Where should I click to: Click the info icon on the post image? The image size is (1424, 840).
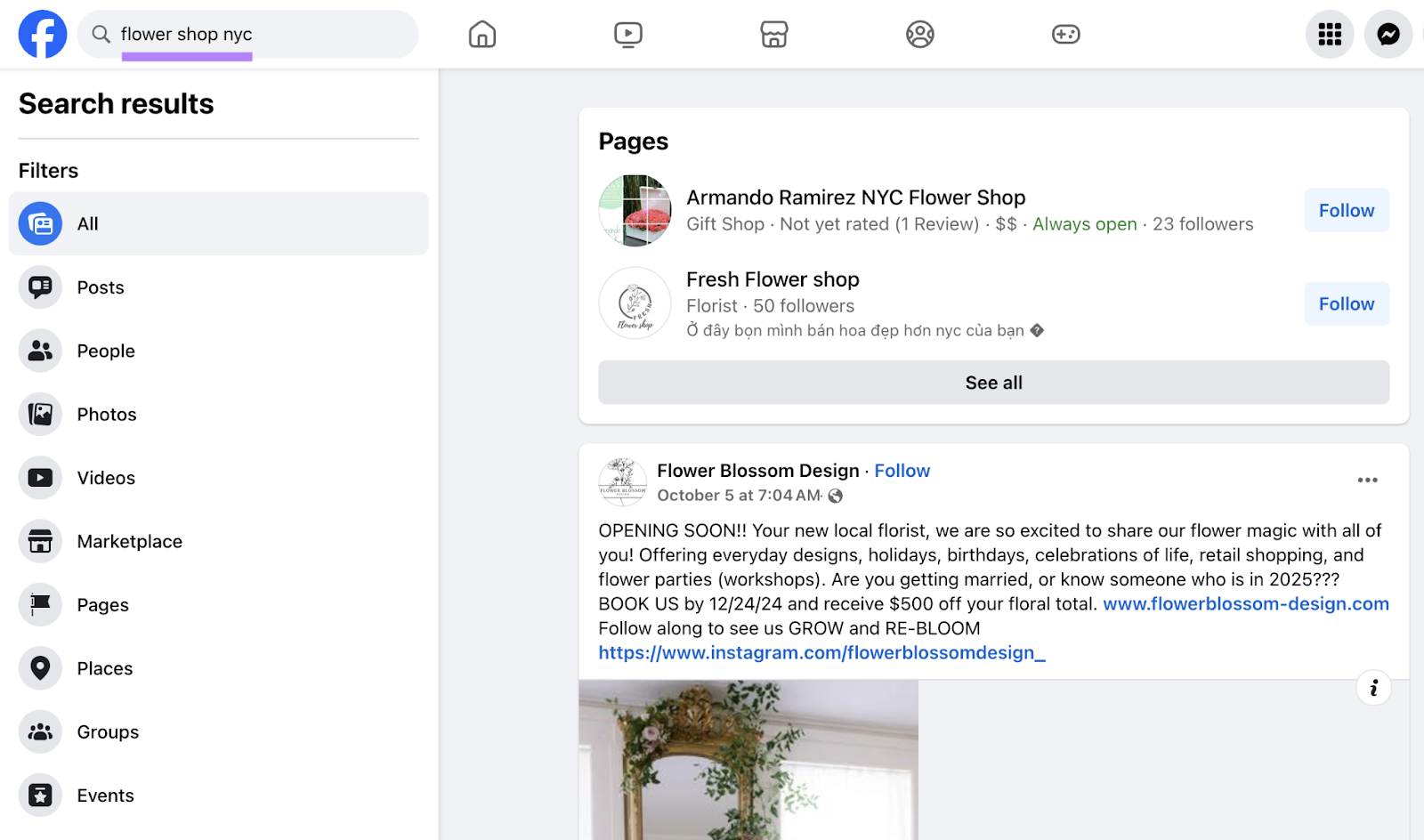coord(1373,687)
